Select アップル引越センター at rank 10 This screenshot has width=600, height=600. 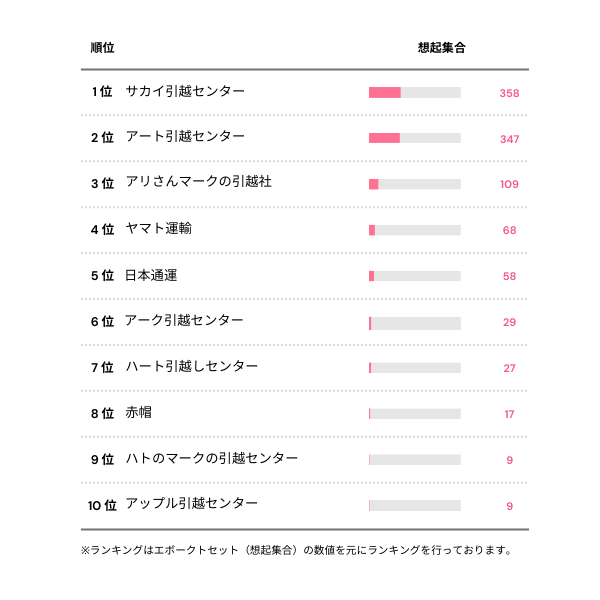pos(191,505)
